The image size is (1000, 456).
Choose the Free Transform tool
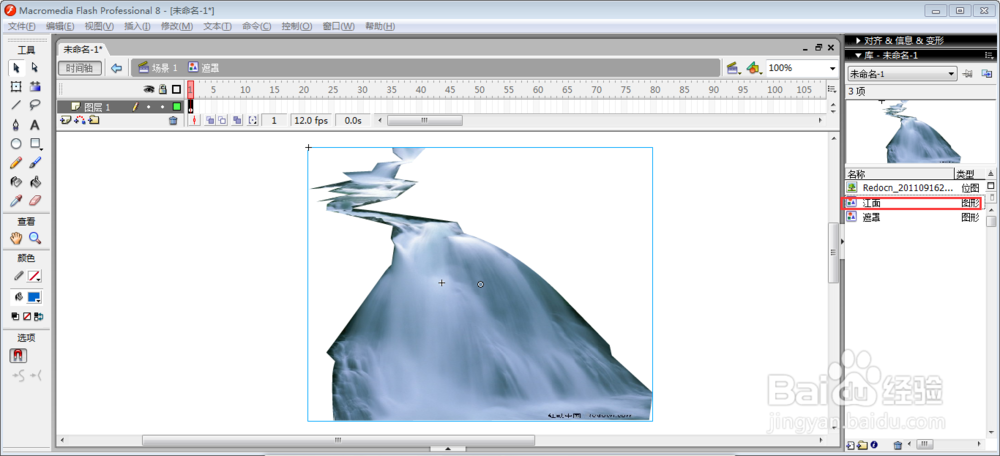[17, 87]
